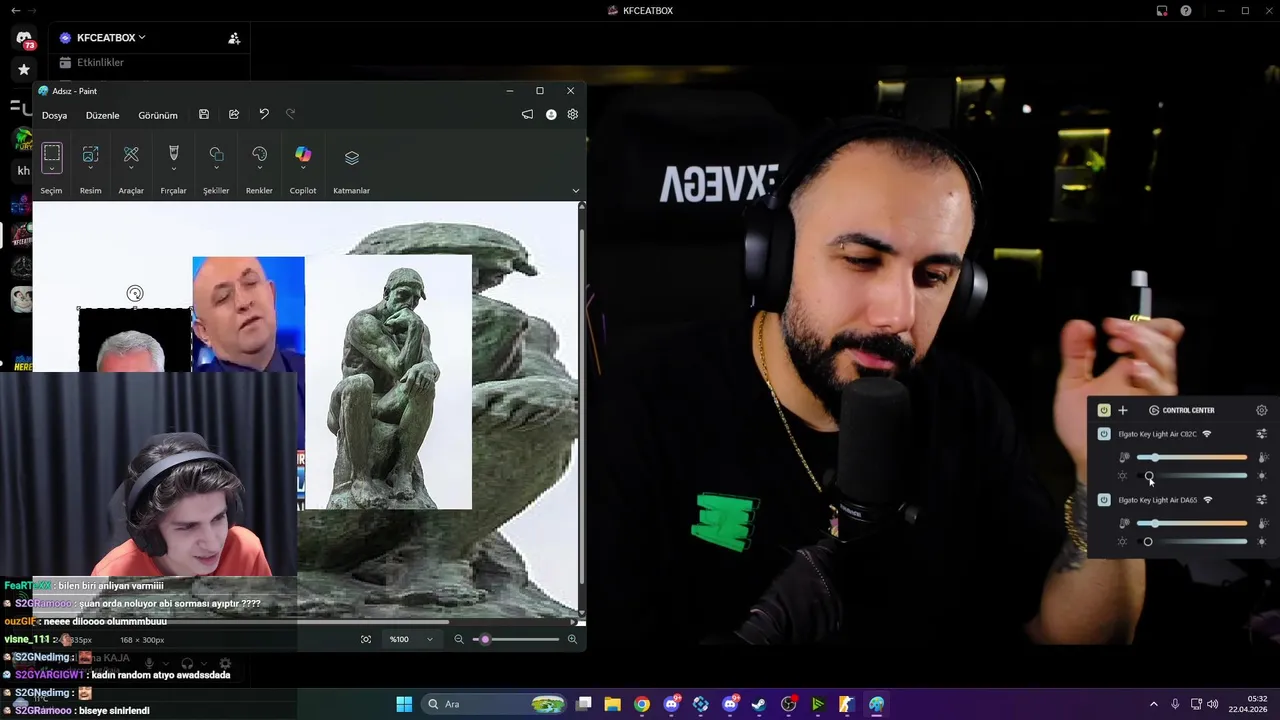Click the fit-to-window icon in the Paint status bar
Screen dimensions: 1280x720
point(366,639)
